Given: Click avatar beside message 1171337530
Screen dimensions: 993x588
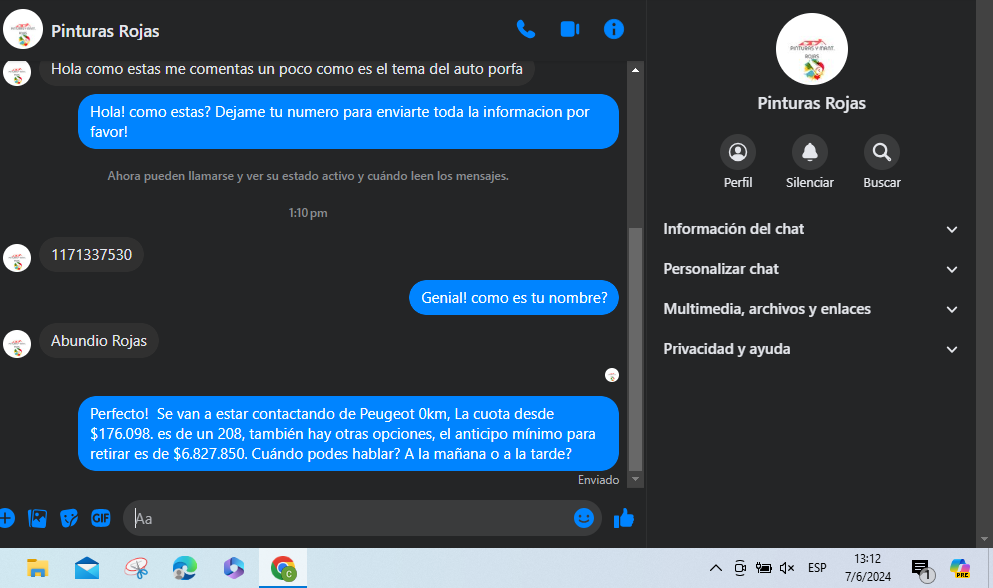Looking at the screenshot, I should click(17, 259).
